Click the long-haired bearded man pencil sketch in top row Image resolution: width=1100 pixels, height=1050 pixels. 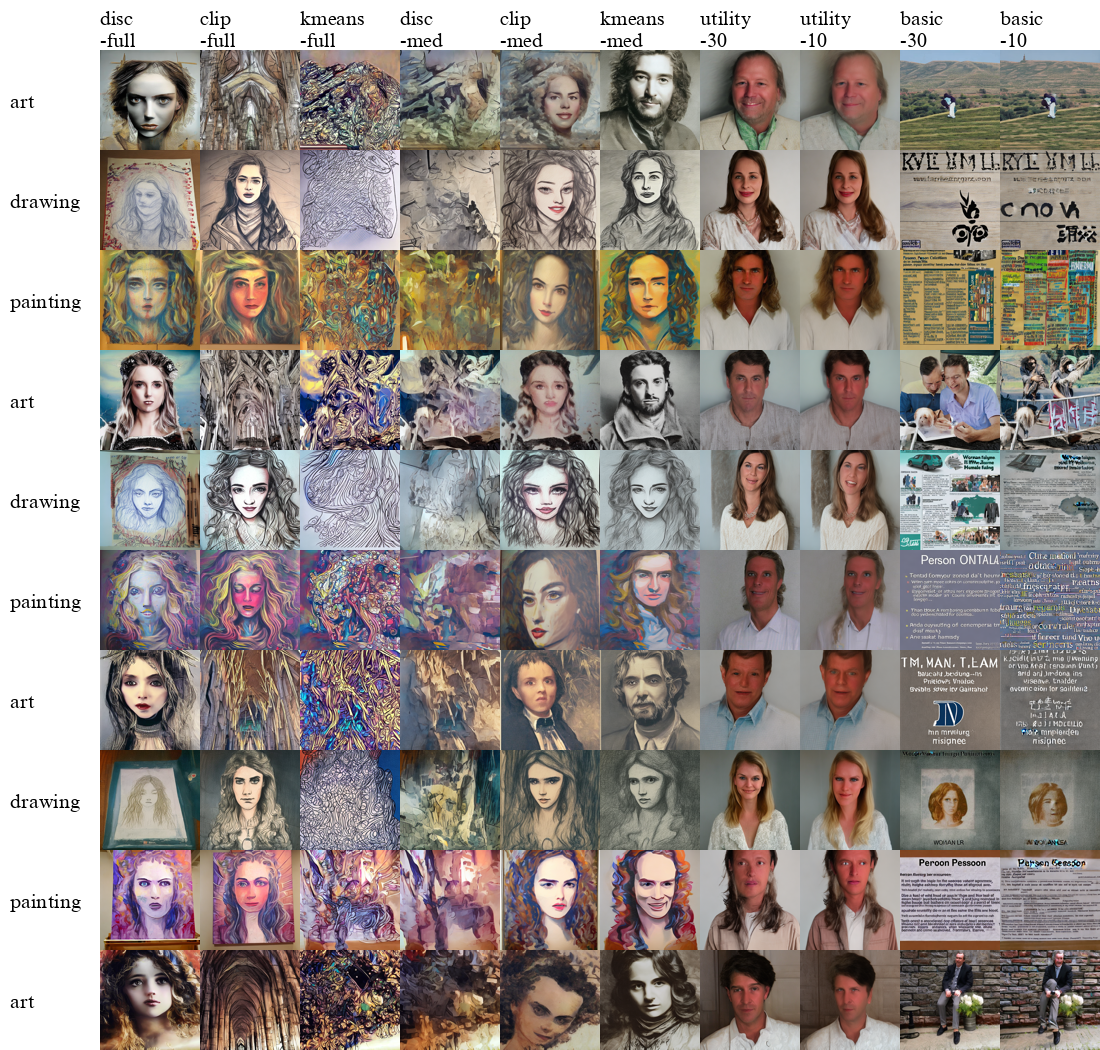(650, 100)
